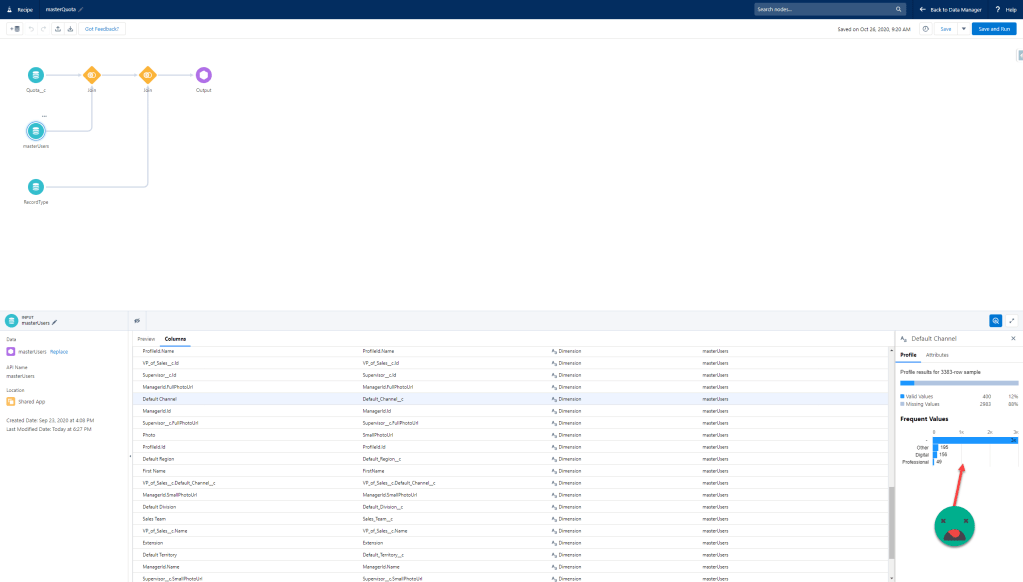Open the three-dot menu above masterUsers node
Image resolution: width=1023 pixels, height=582 pixels.
[x=44, y=116]
